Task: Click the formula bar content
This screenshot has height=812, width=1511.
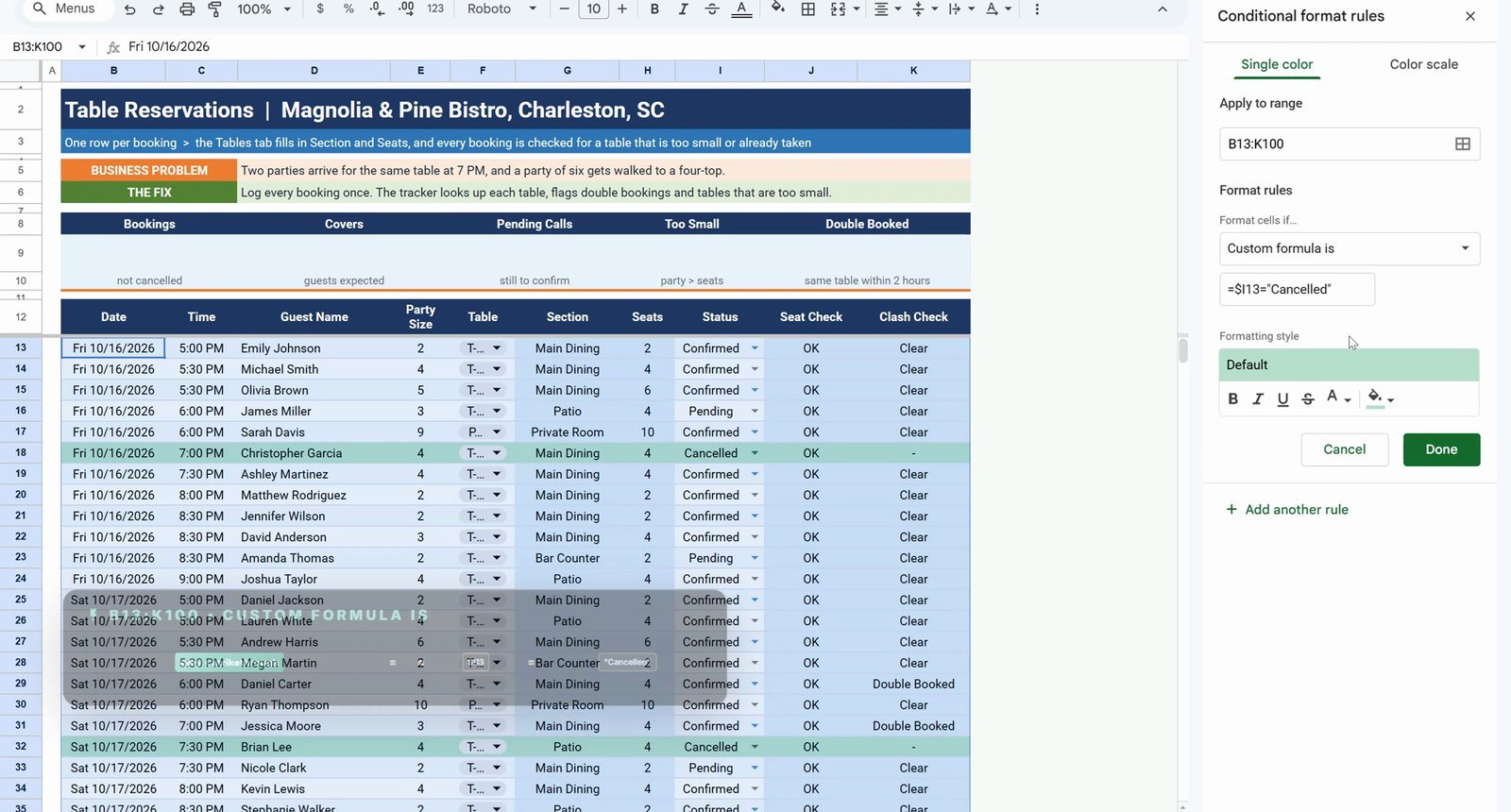Action: [169, 46]
